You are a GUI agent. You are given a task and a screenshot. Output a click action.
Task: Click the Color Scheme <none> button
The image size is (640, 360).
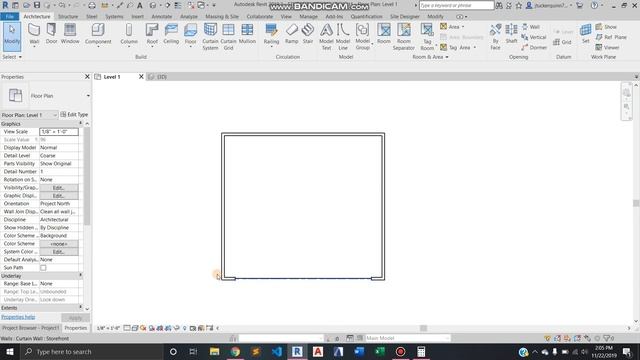tap(59, 244)
